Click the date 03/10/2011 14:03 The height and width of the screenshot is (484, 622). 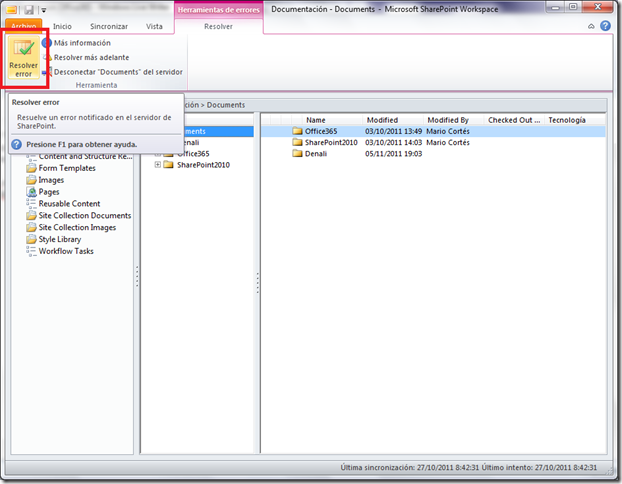click(x=393, y=142)
